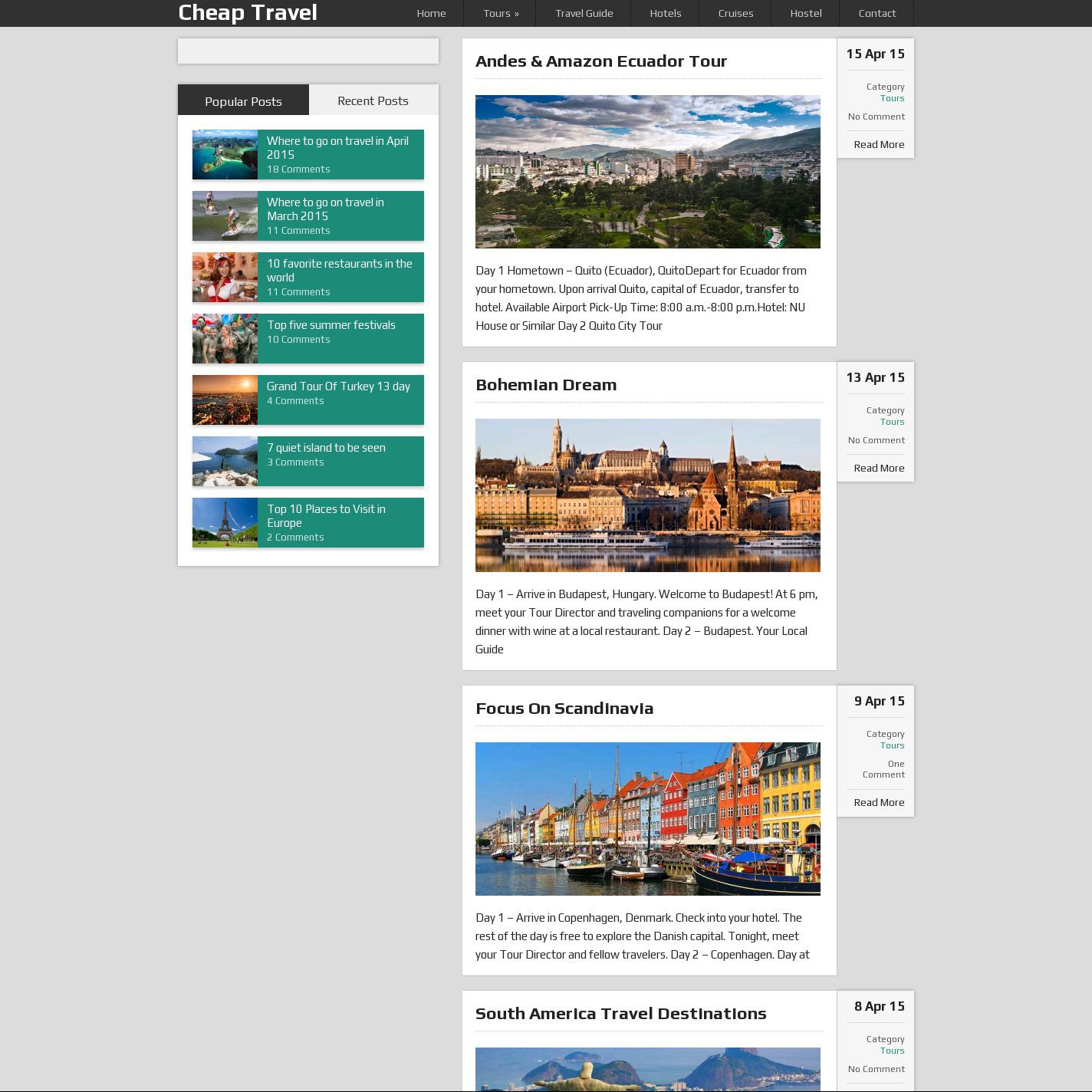This screenshot has height=1092, width=1092.
Task: Open the April 2015 travel post thumbnail
Action: tap(225, 154)
